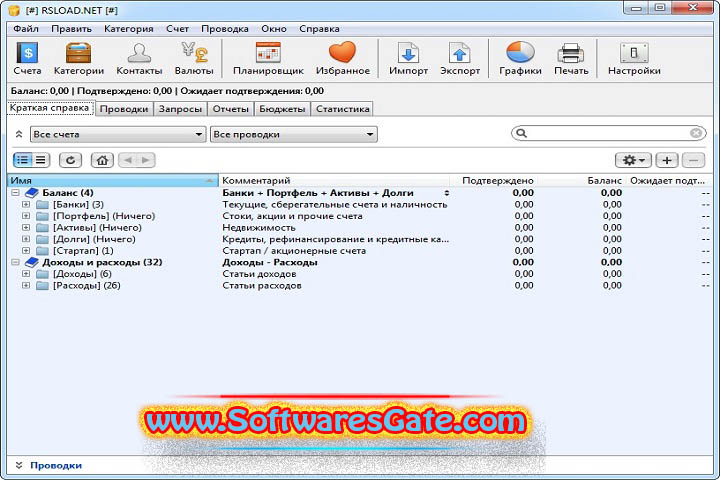Click the comment 'Статьи доходов'
The width and height of the screenshot is (720, 480).
pos(259,274)
